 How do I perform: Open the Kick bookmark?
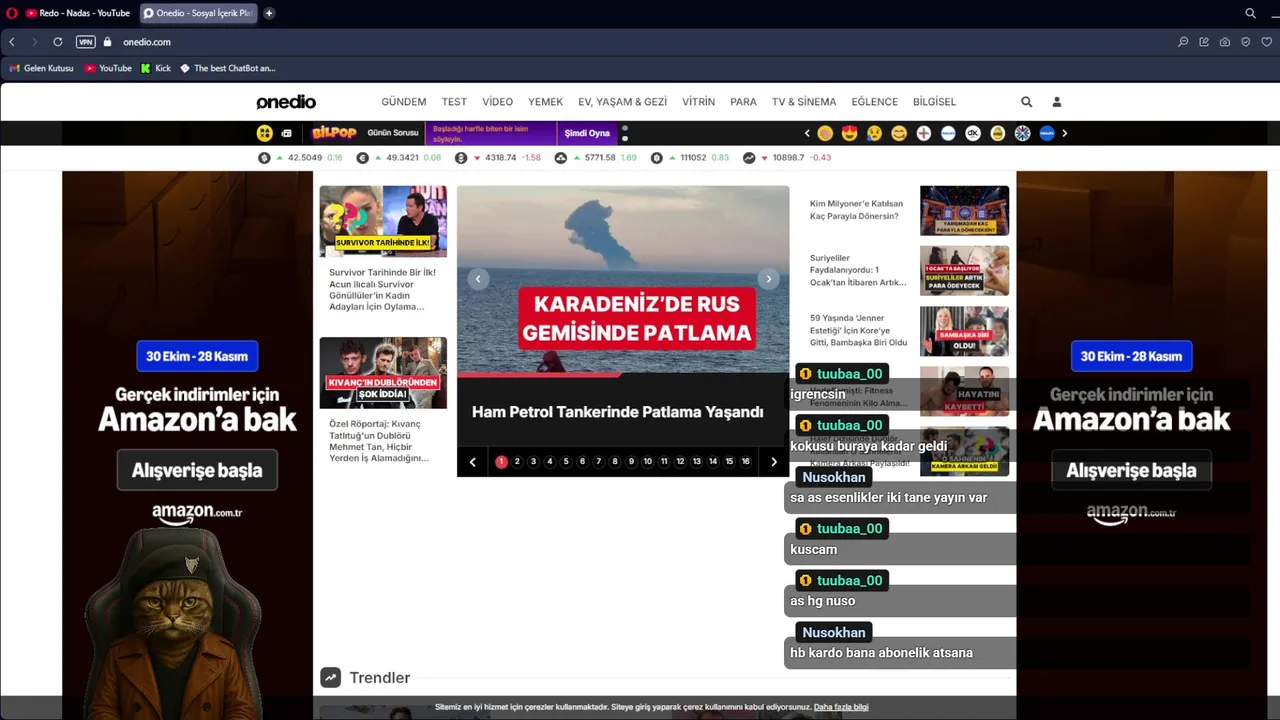pos(156,68)
